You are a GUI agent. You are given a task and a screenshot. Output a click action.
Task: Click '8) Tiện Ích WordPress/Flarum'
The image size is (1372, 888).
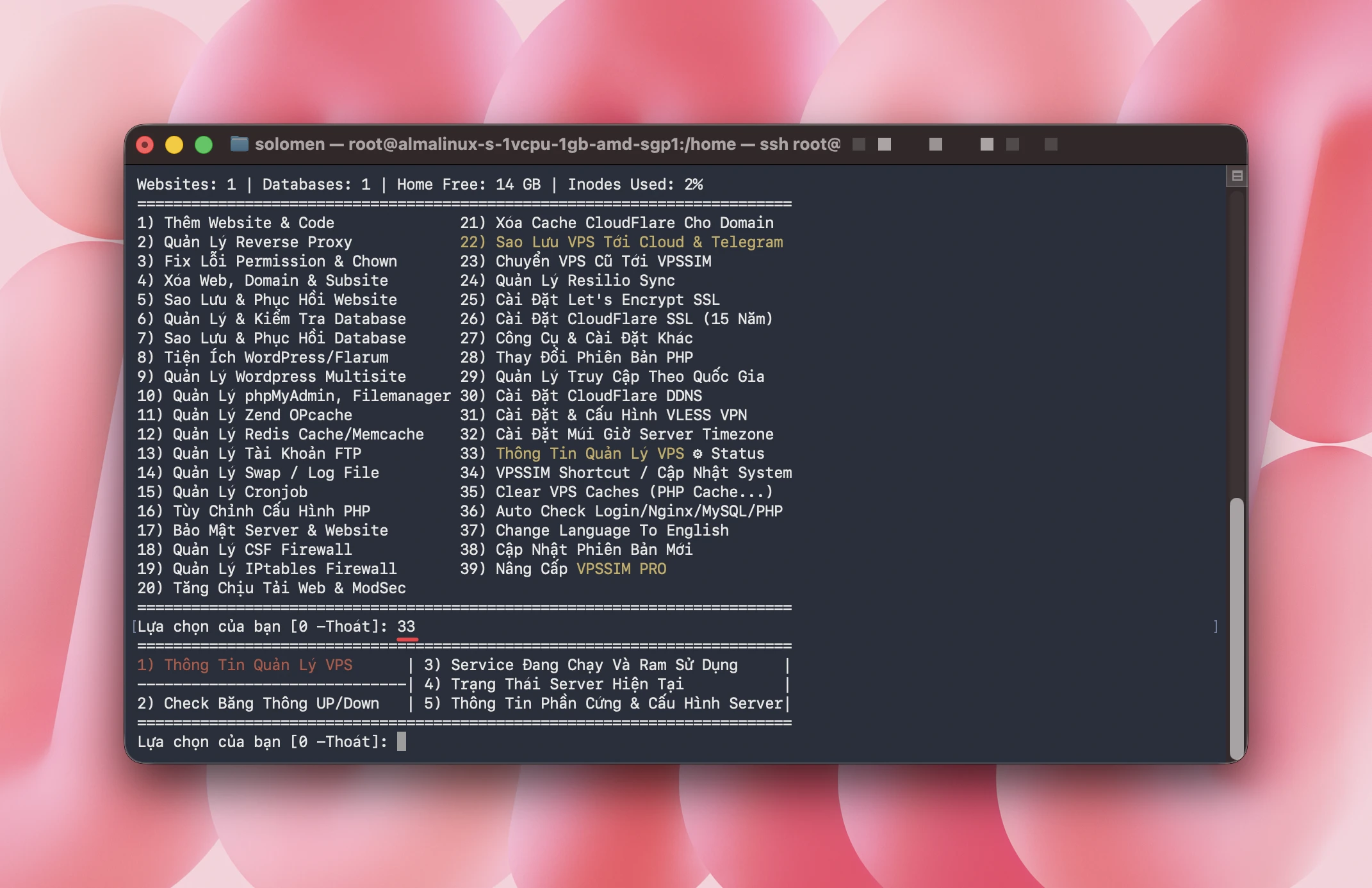tap(263, 358)
